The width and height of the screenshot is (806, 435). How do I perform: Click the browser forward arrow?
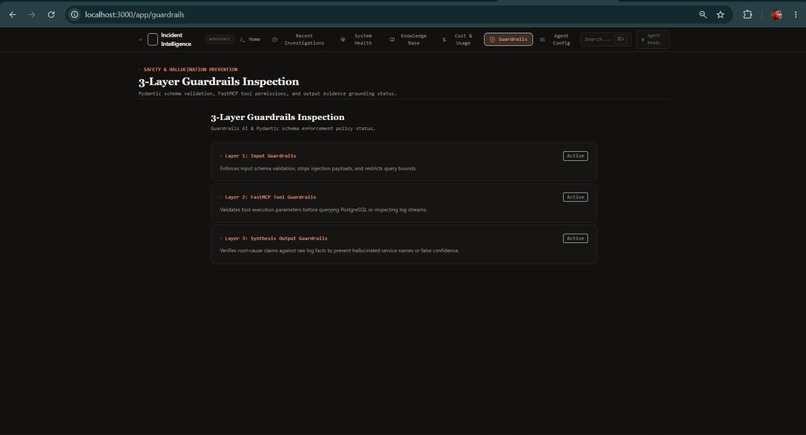[x=32, y=14]
